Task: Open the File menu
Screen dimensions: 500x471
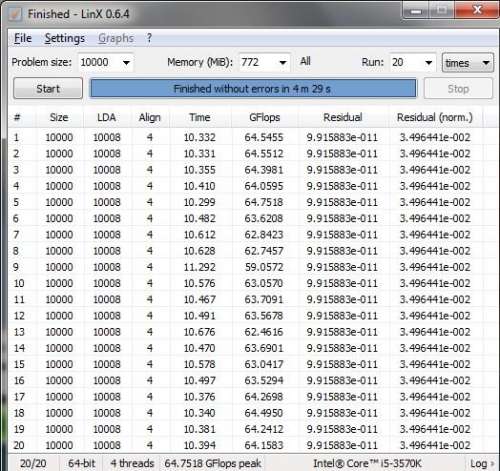Action: click(23, 38)
